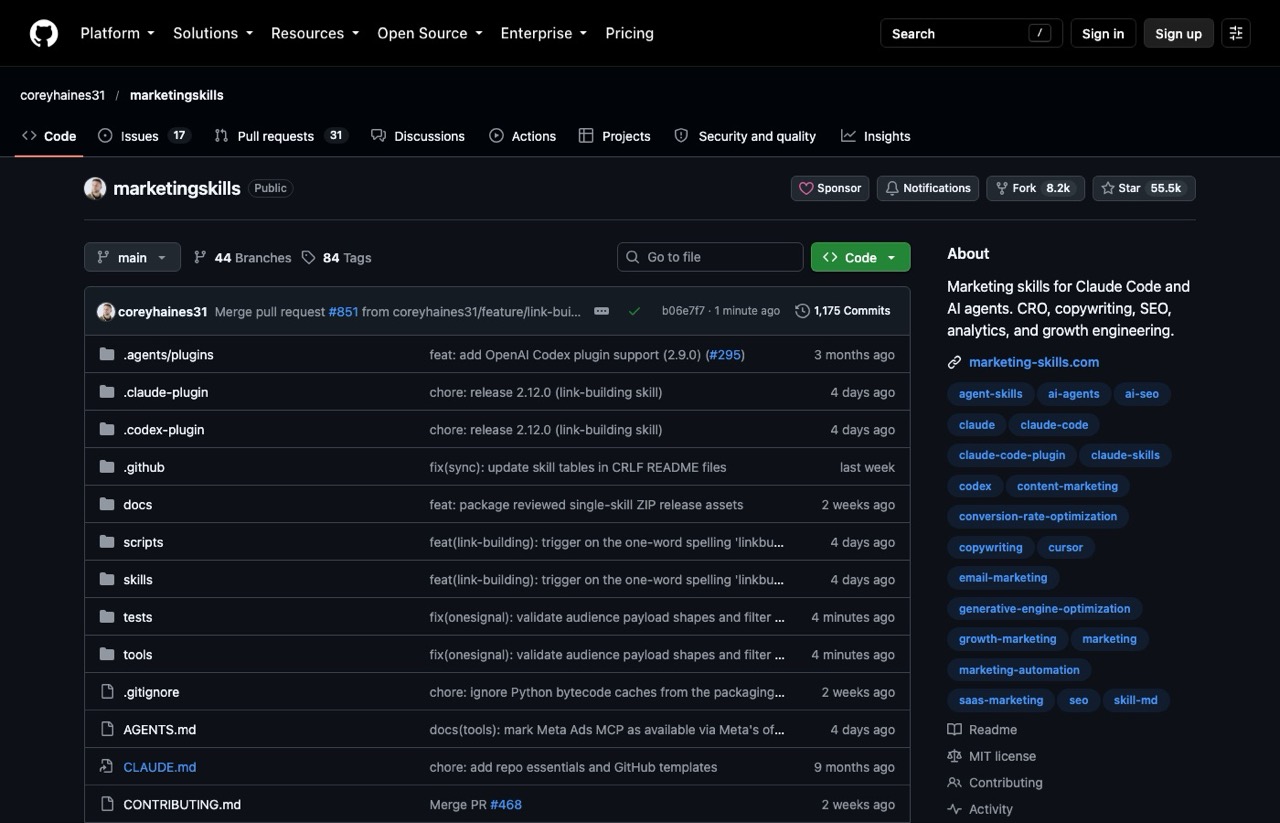Viewport: 1280px width, 823px height.
Task: Open the skills folder
Action: coord(138,580)
